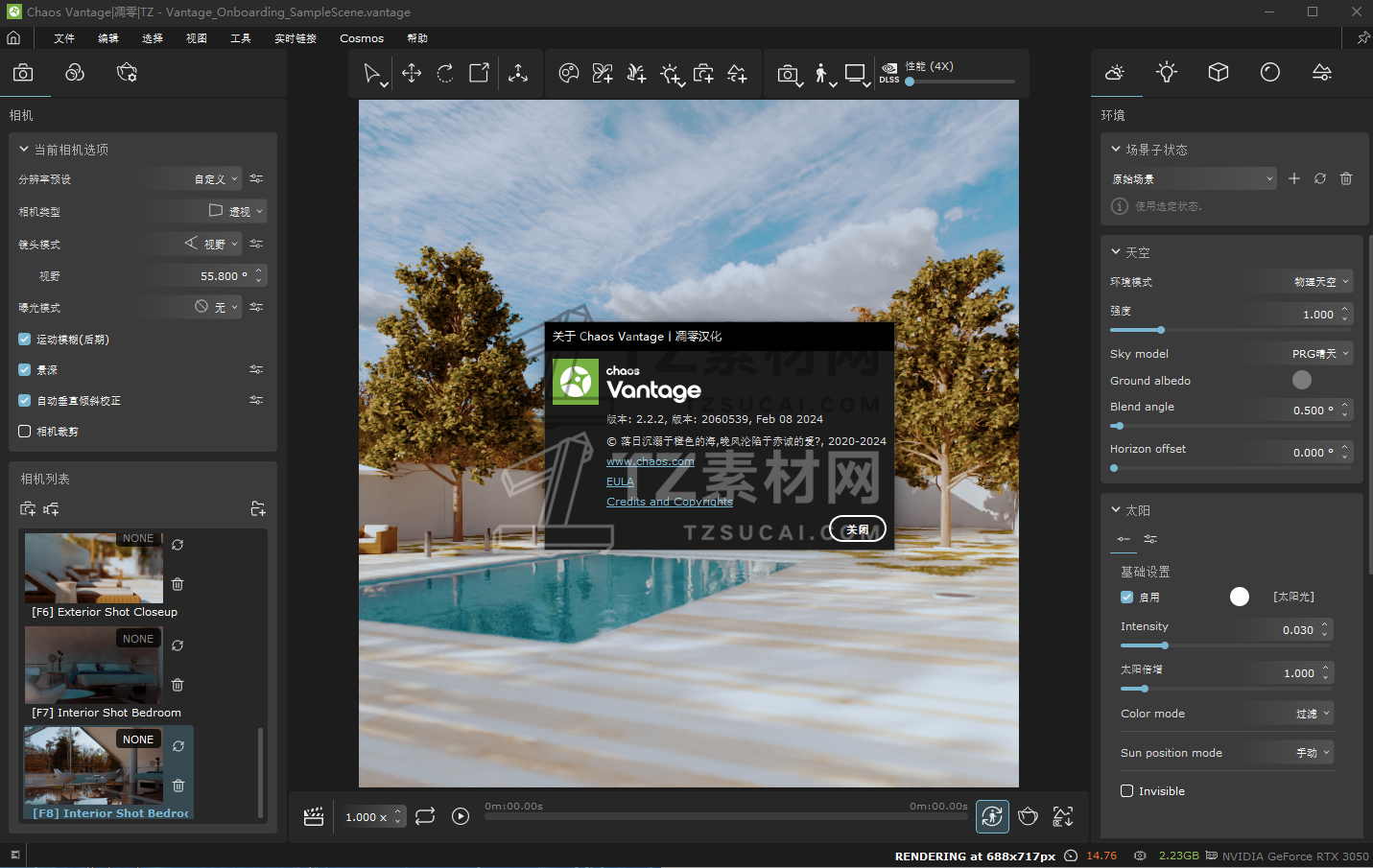Select the Exterior Shot Closeup camera thumbnail

click(94, 568)
